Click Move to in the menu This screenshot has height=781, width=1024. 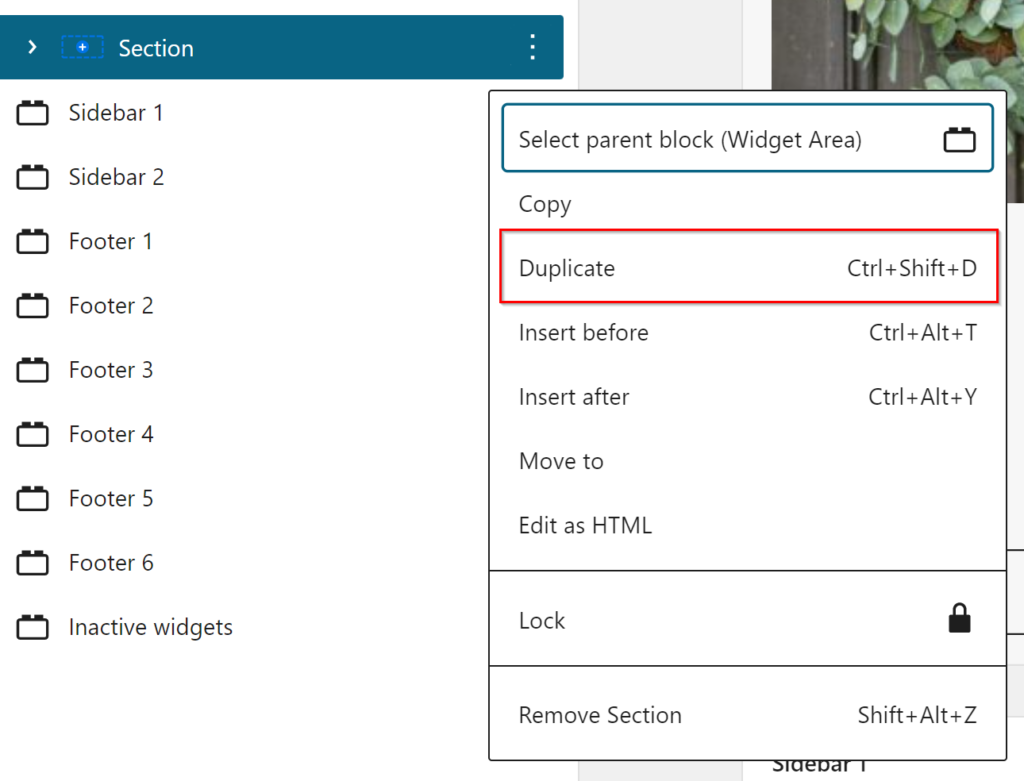pyautogui.click(x=561, y=461)
